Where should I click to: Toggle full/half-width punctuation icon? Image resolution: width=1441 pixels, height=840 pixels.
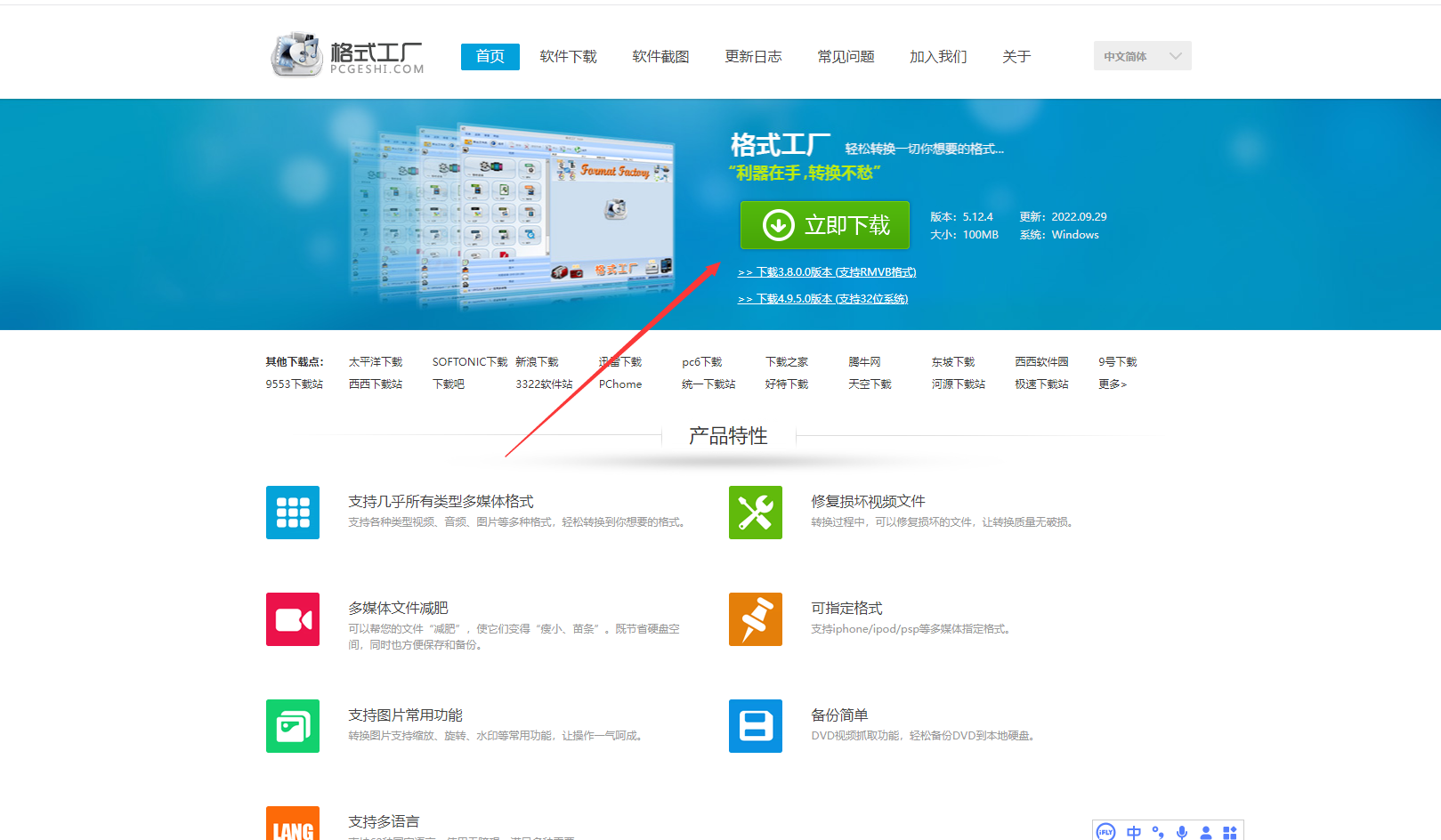[x=1157, y=832]
